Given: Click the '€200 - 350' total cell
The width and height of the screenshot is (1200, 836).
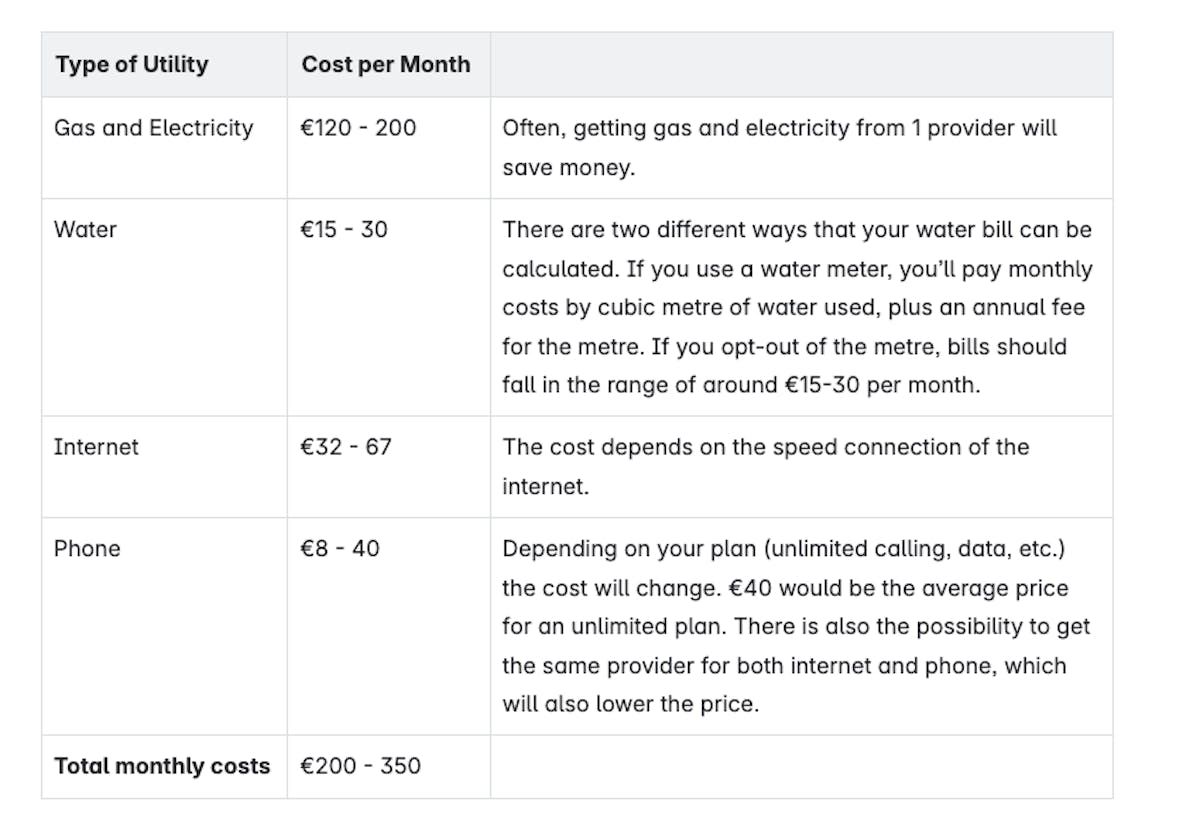Looking at the screenshot, I should (x=361, y=767).
